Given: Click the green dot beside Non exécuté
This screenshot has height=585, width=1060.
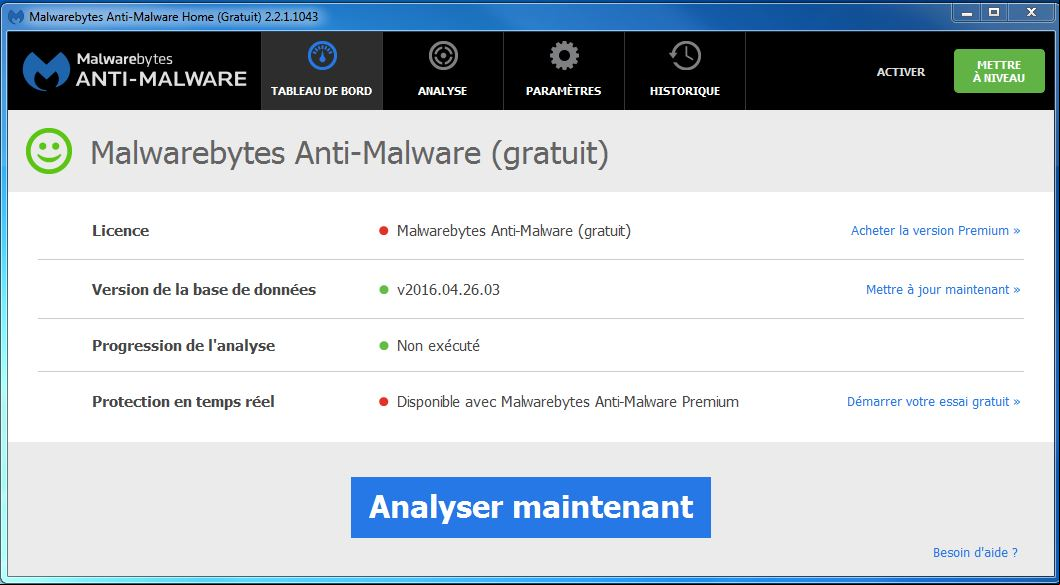Looking at the screenshot, I should pos(383,346).
